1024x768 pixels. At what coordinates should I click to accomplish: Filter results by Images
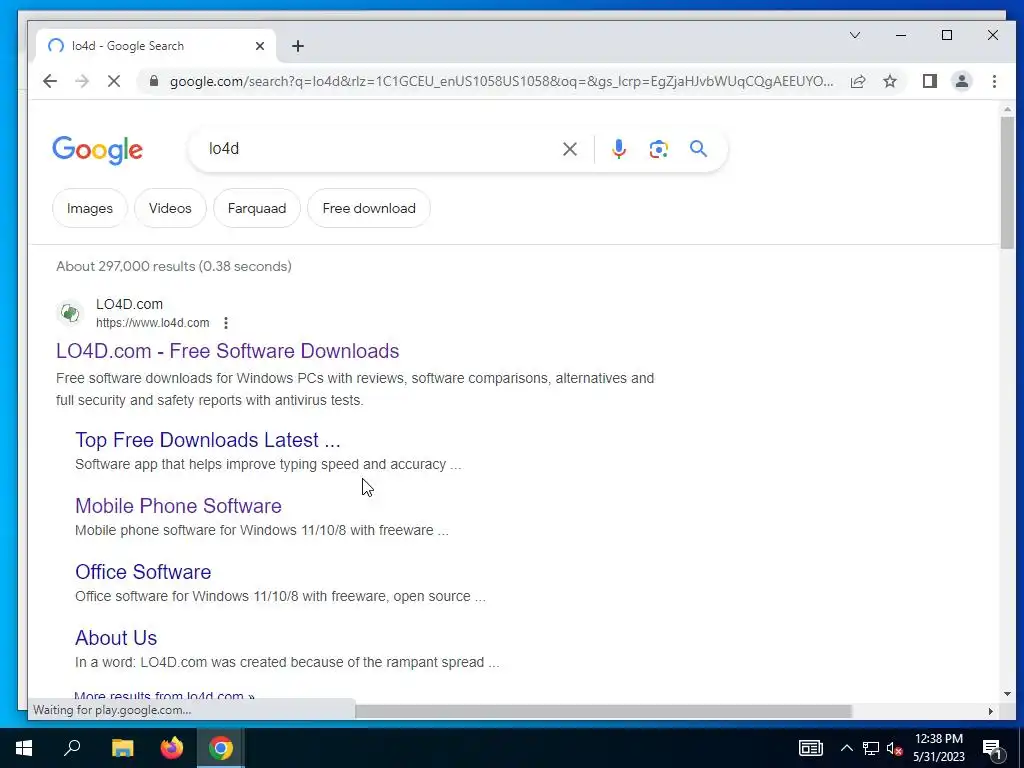[89, 208]
